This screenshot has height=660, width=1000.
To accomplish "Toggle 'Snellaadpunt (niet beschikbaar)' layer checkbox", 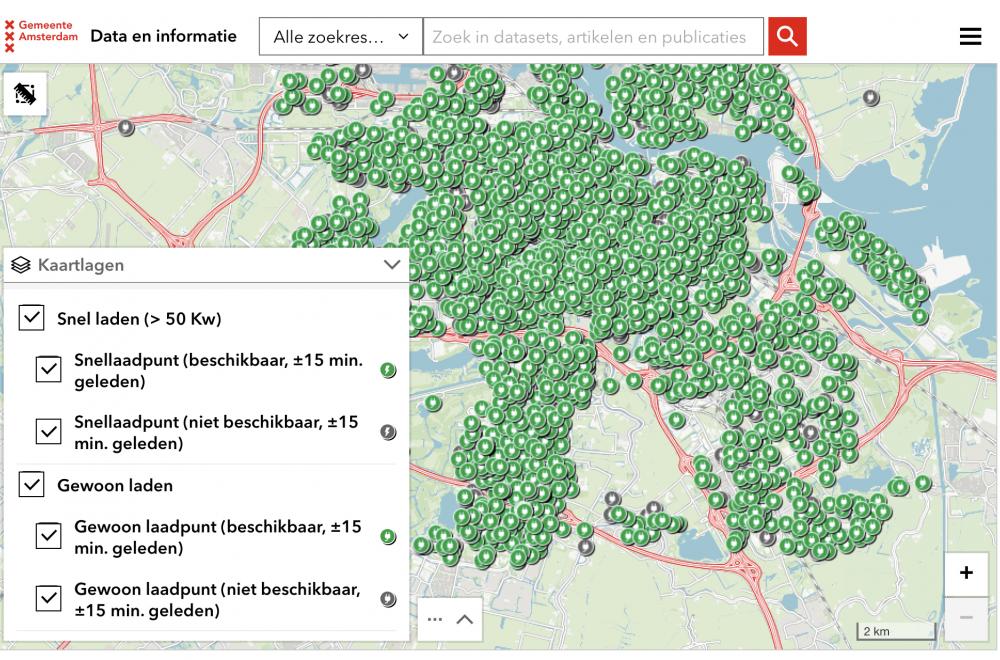I will coord(48,432).
